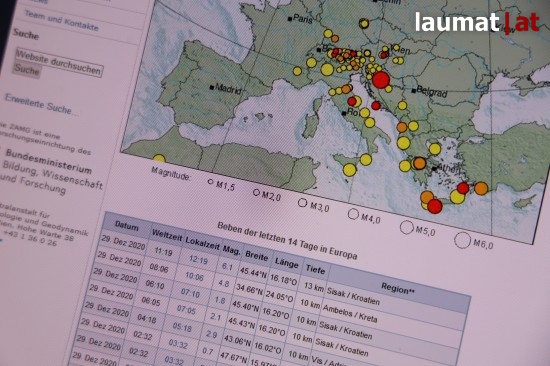The image size is (550, 366).
Task: Click the Website durchsuchen search field
Action: tap(59, 62)
